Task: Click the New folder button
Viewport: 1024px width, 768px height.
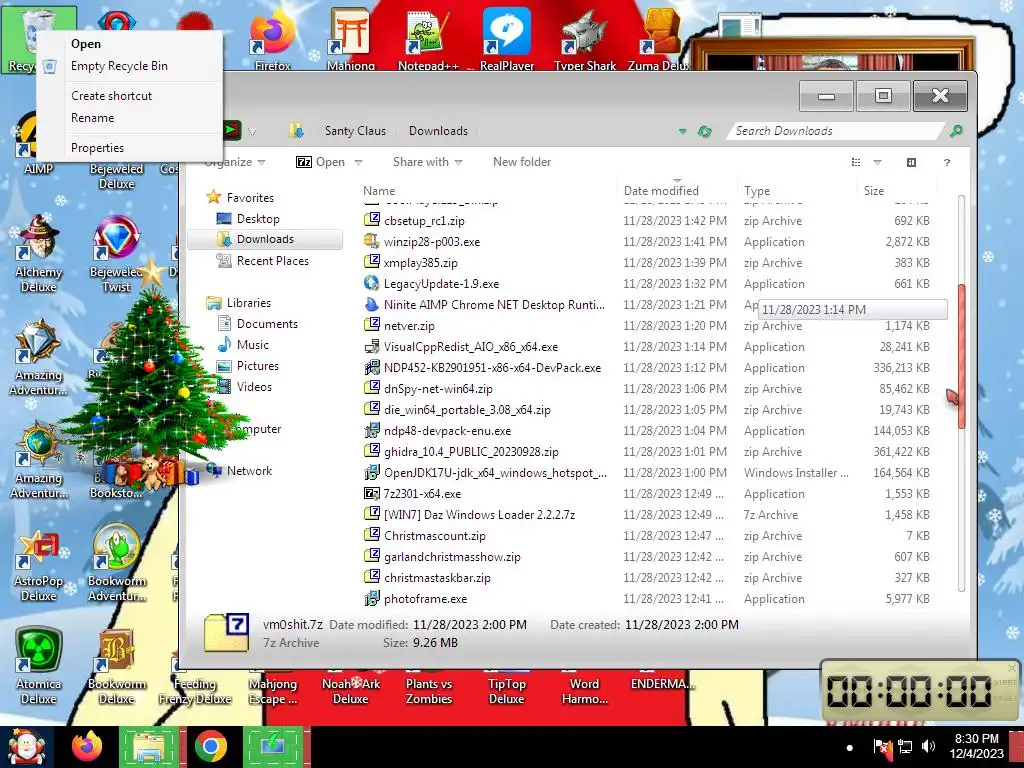Action: click(x=522, y=162)
